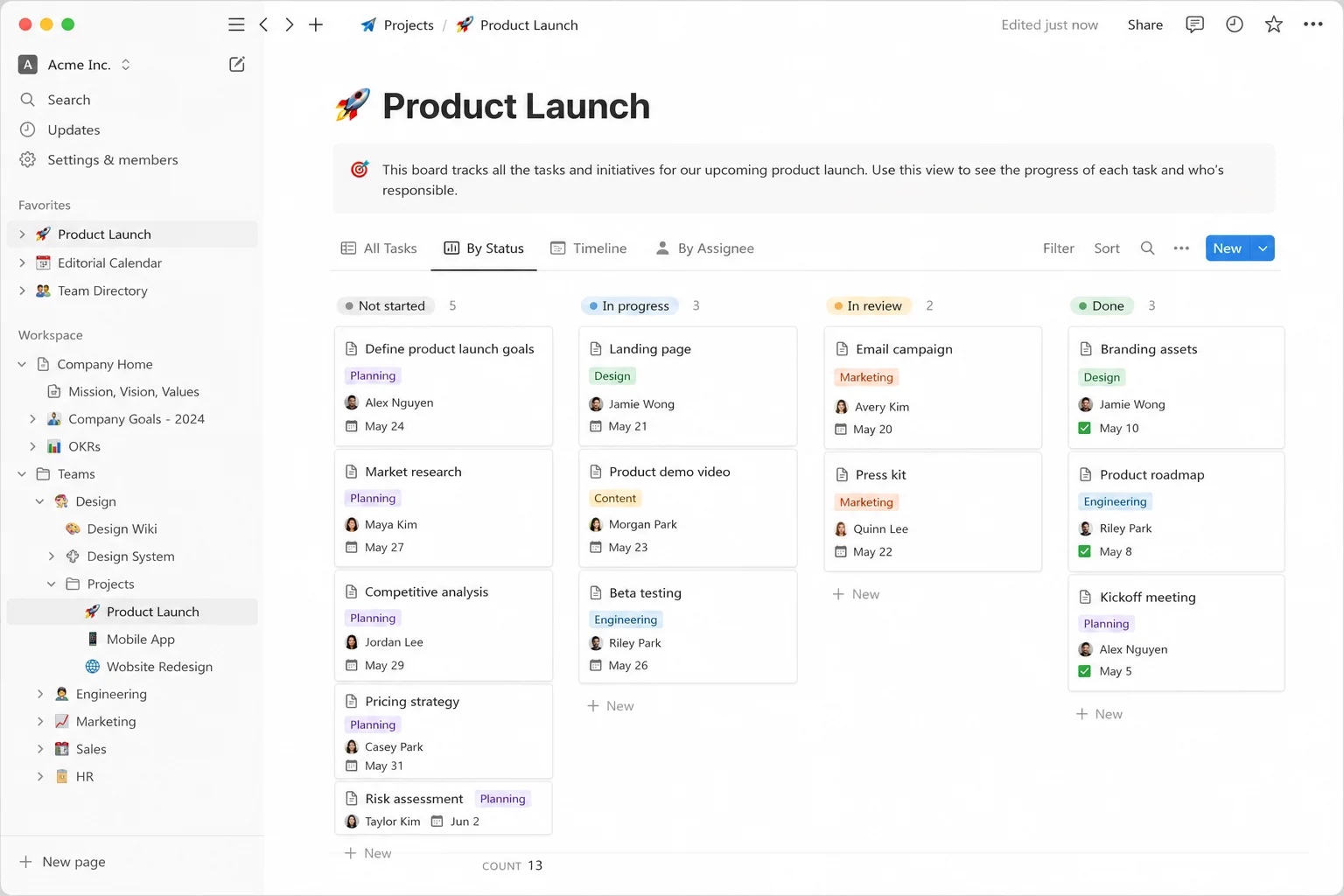Click the Share button
The image size is (1344, 896).
pos(1144,24)
